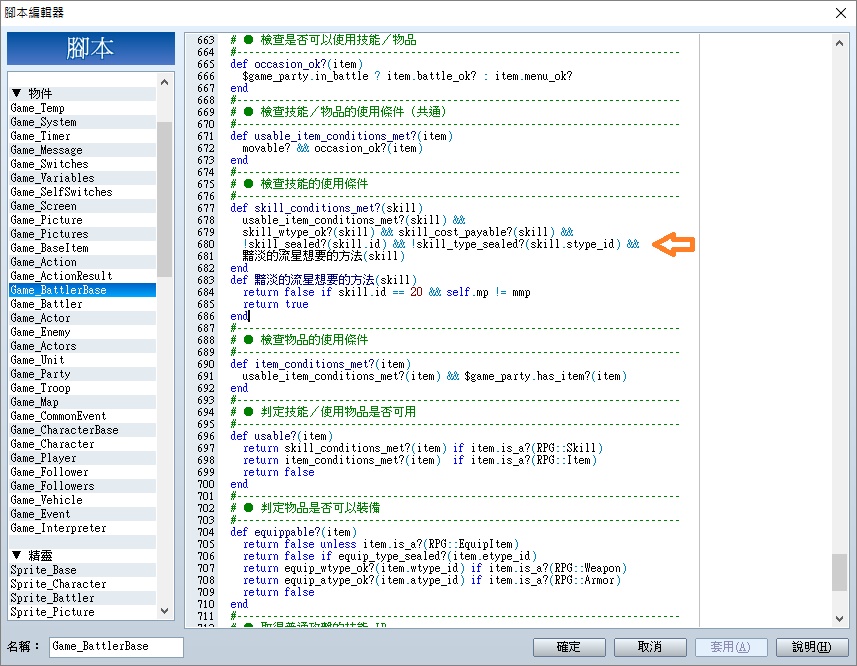Open the Game_Actor script
857x666 pixels.
(x=83, y=318)
